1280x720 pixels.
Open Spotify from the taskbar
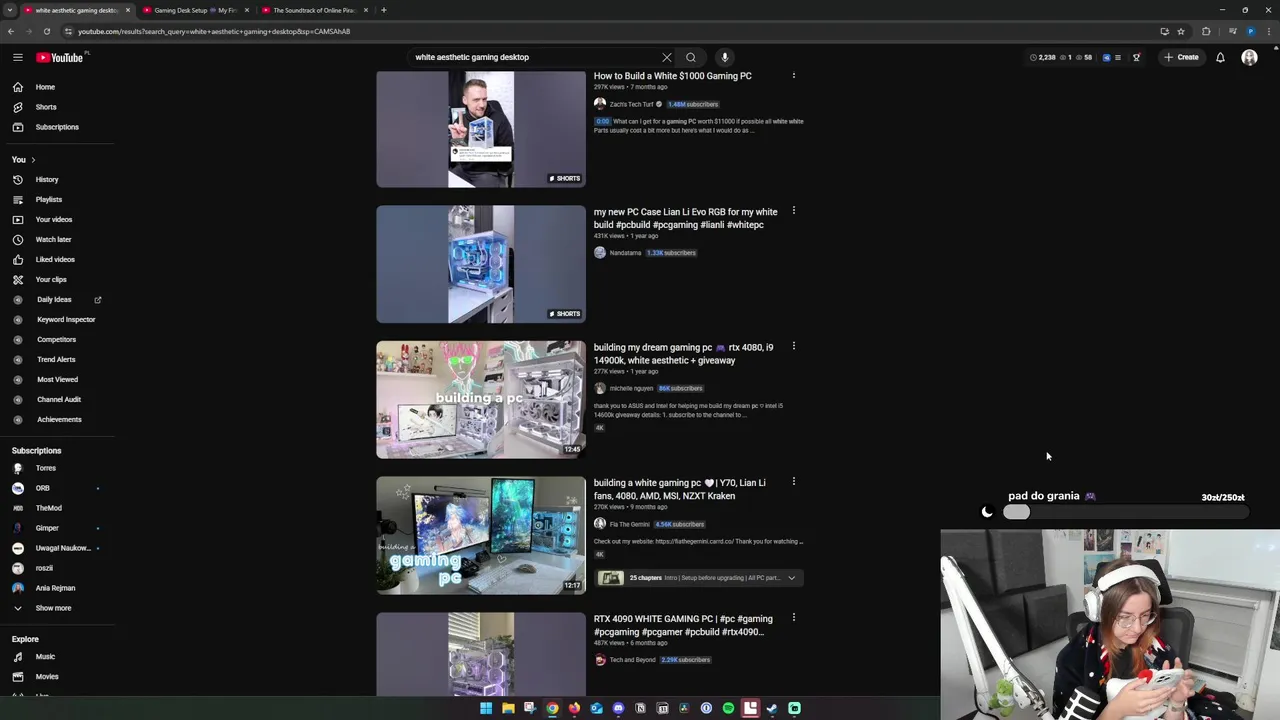pos(728,708)
